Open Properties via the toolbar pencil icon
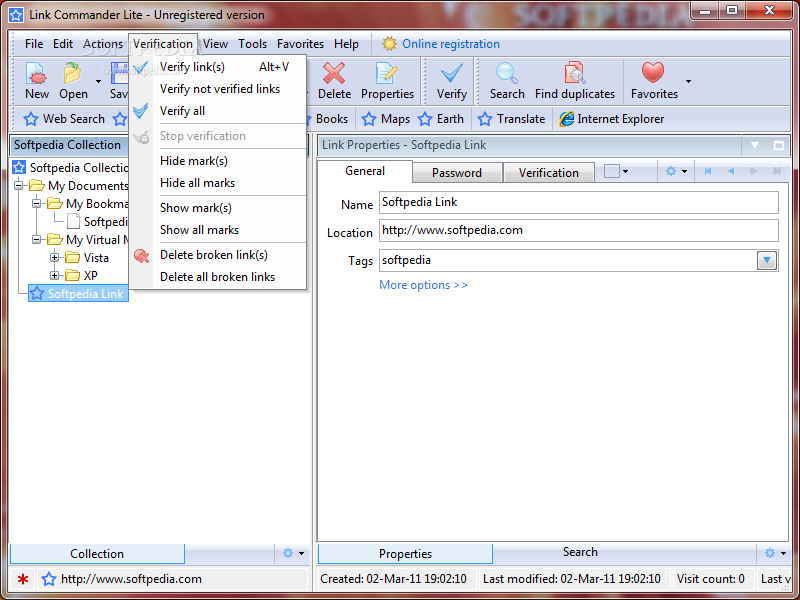800x600 pixels. (387, 74)
